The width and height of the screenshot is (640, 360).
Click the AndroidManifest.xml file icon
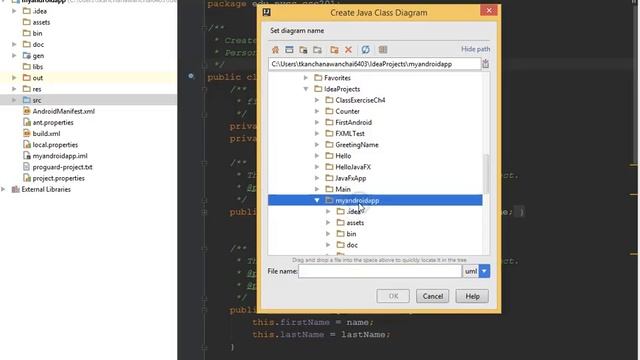27,111
